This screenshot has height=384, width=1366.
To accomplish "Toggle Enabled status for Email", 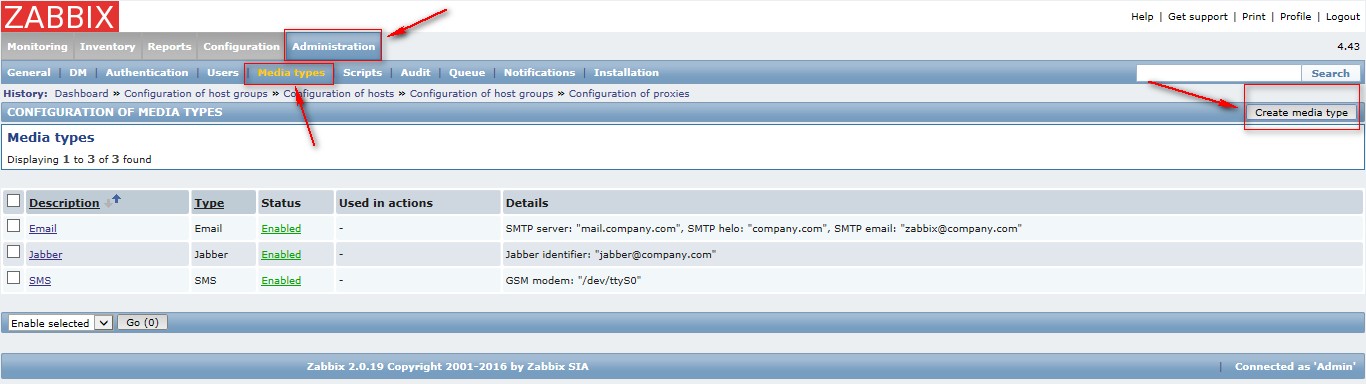I will coord(281,229).
